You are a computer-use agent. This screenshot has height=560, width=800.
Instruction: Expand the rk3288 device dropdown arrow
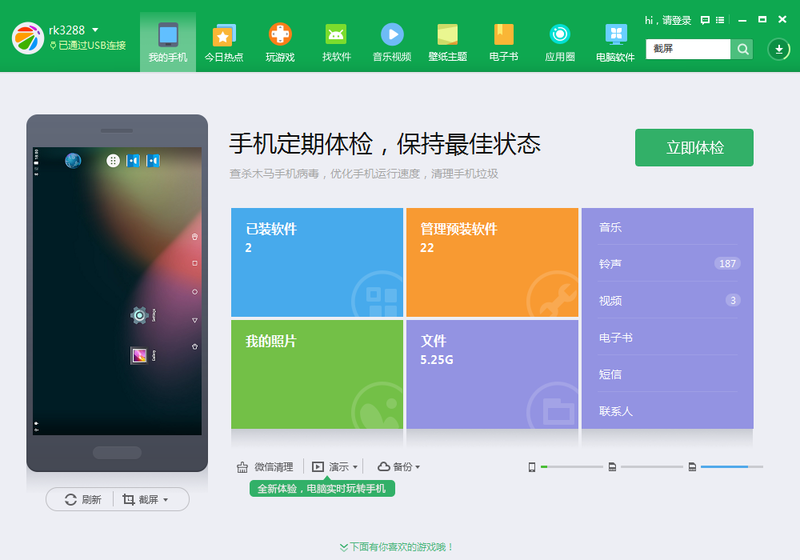click(x=96, y=31)
